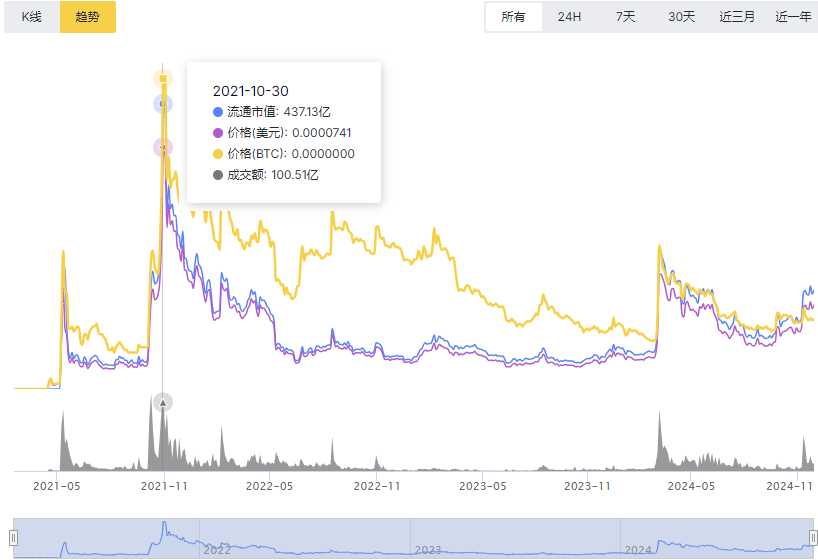Viewport: 818px width, 560px height.
Task: Show the 所有 full time range
Action: click(x=513, y=17)
